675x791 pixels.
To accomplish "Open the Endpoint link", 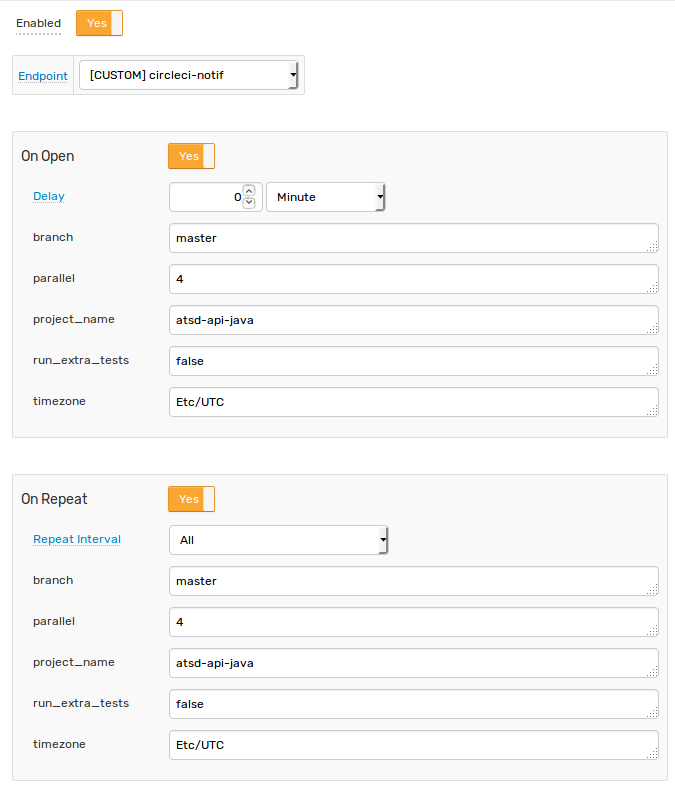I will [43, 76].
